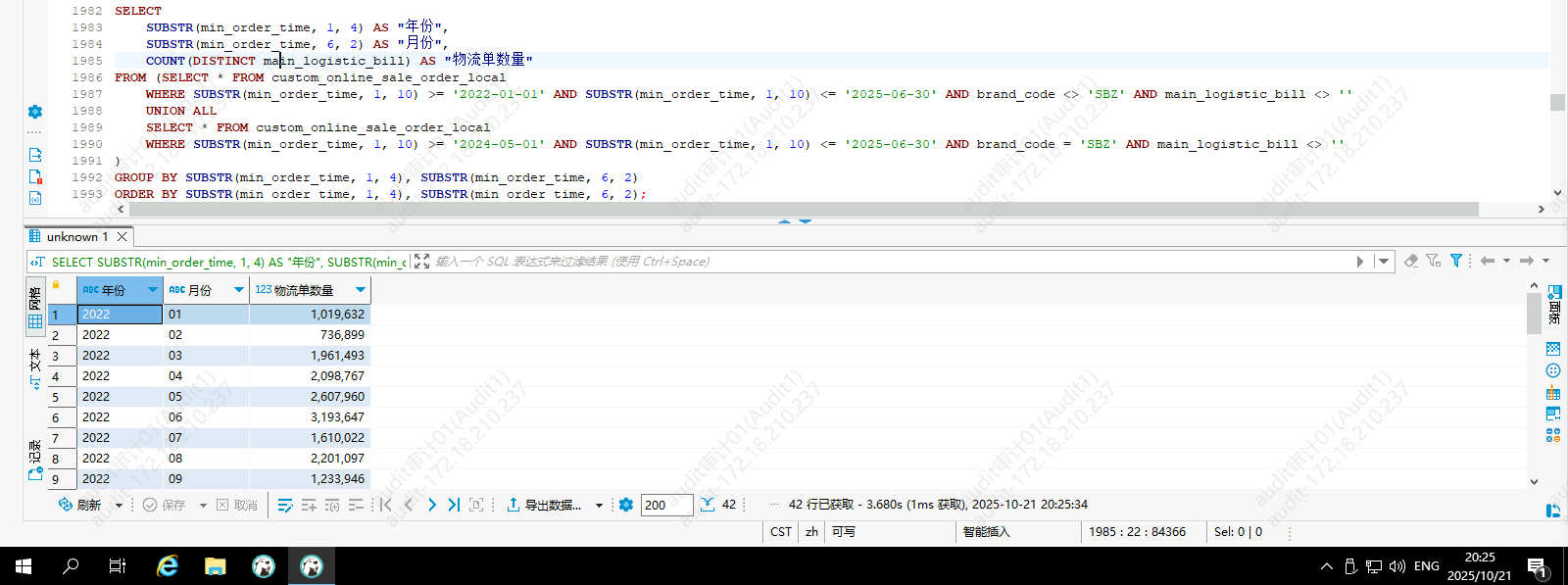Click the 刷新 refresh button
1568x585 pixels.
pyautogui.click(x=80, y=505)
